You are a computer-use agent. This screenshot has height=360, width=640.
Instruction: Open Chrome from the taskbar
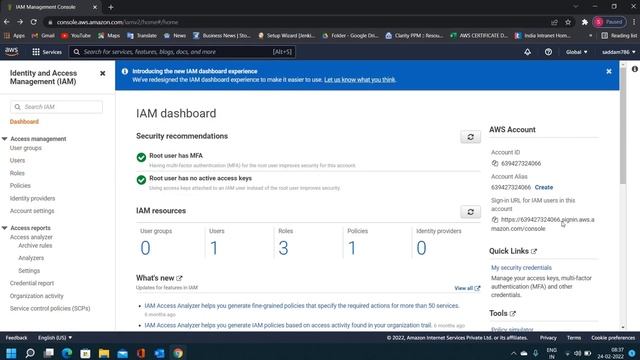pyautogui.click(x=178, y=353)
